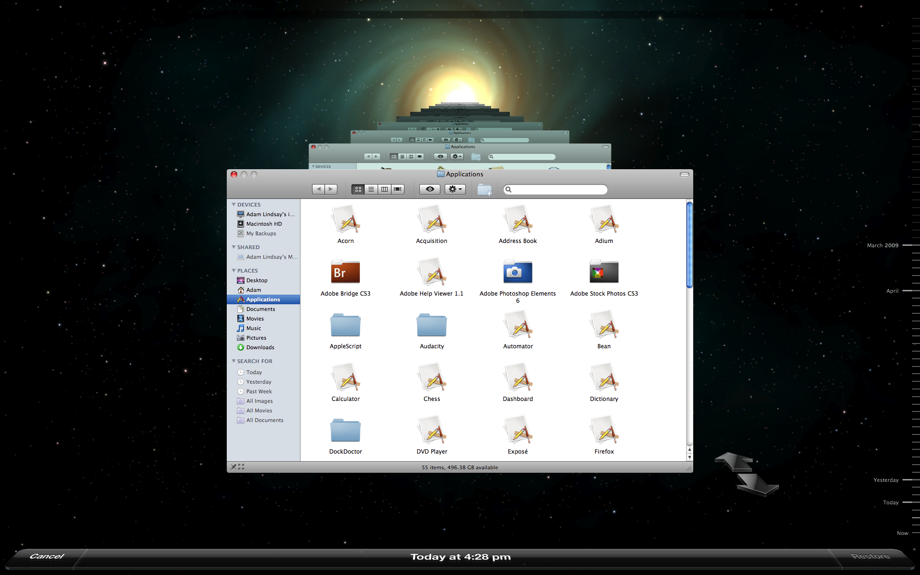
Task: Collapse the SHARED sidebar section
Action: (x=234, y=247)
